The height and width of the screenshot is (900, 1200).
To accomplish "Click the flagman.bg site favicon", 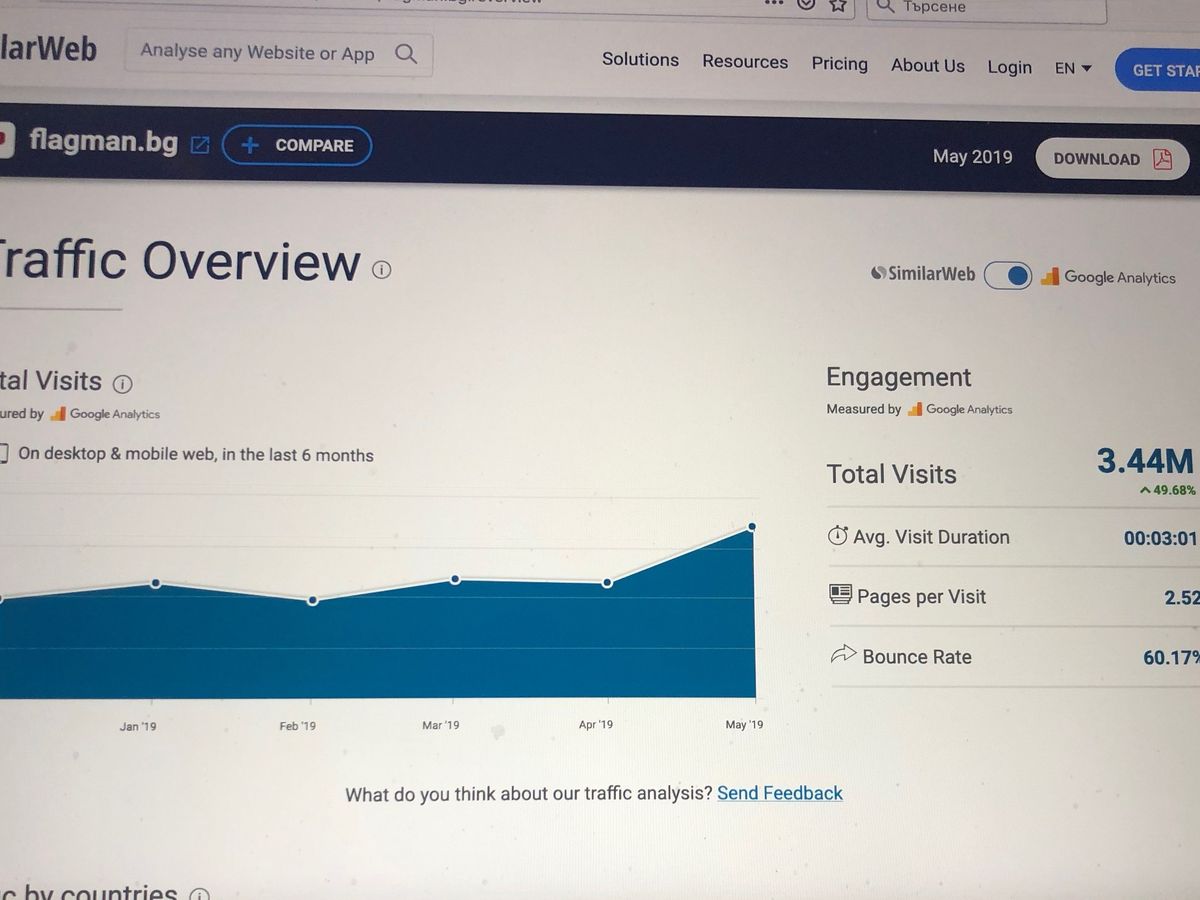I will click(x=5, y=141).
